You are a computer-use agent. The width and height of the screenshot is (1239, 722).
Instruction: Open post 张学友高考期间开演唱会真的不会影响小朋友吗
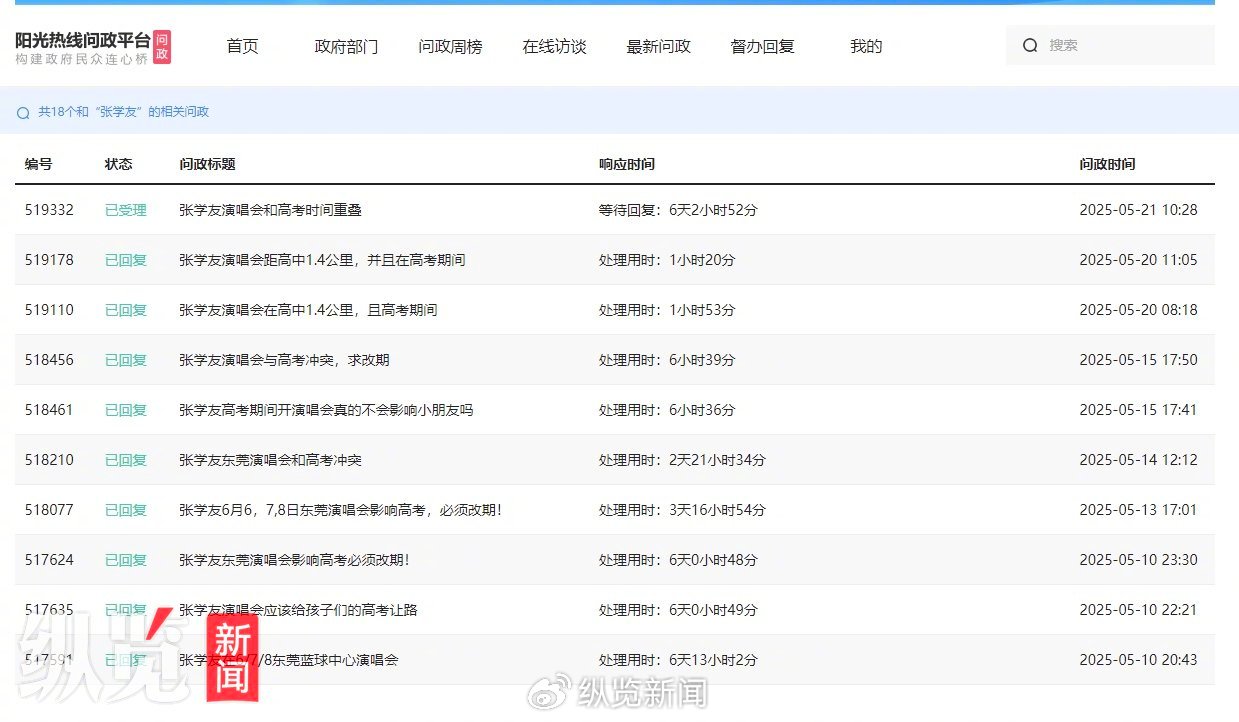(326, 410)
